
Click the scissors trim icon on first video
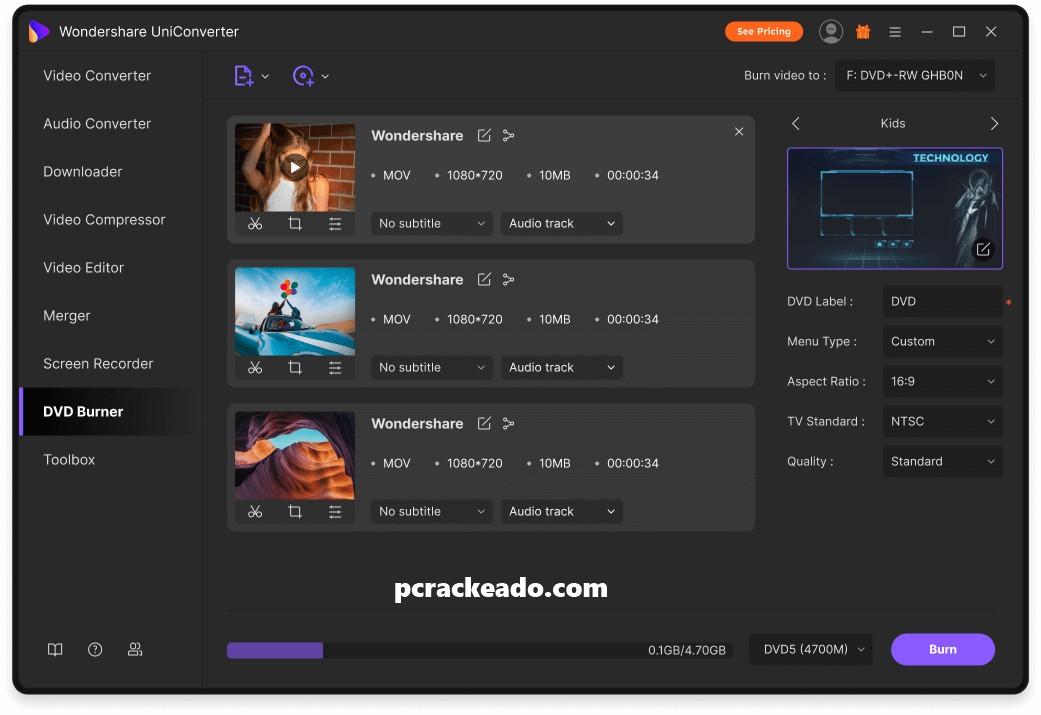255,224
